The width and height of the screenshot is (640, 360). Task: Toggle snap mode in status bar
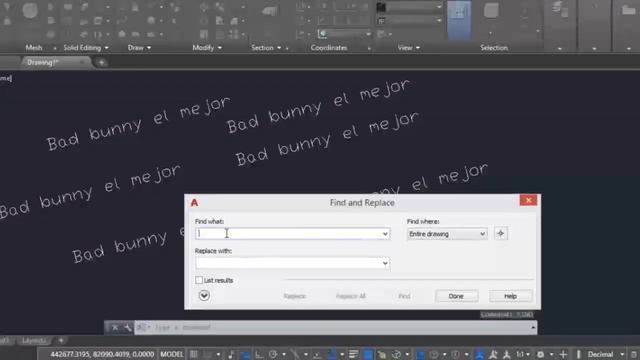click(x=208, y=354)
